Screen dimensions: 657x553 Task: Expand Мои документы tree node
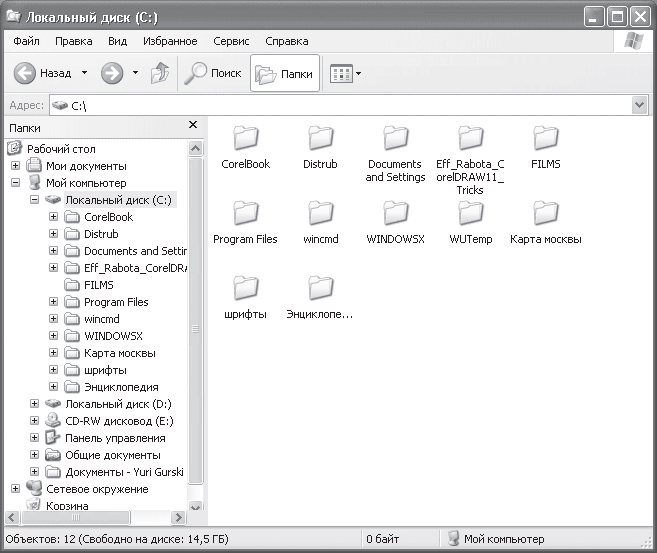pos(16,165)
